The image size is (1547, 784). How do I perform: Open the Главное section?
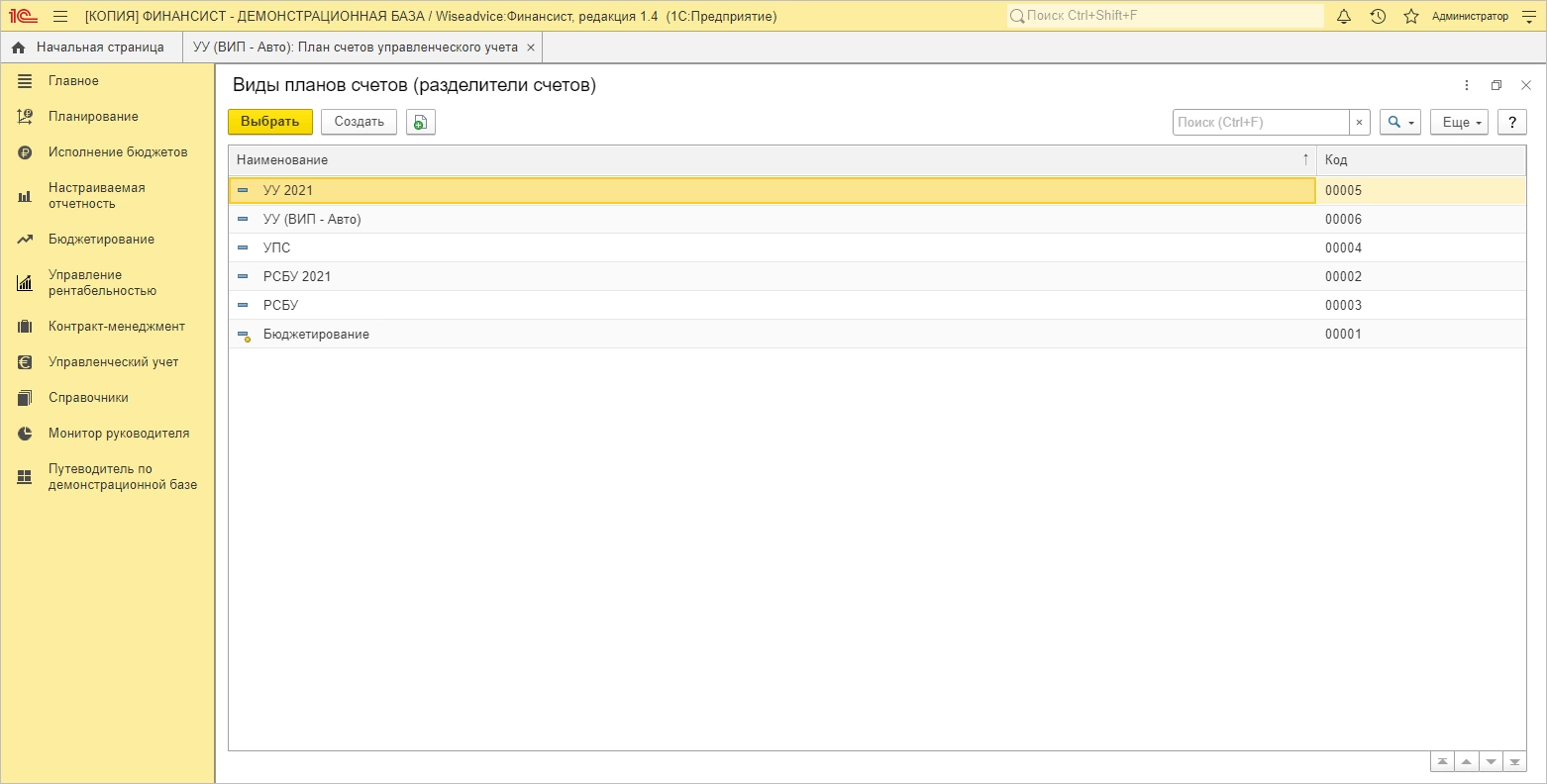(73, 81)
